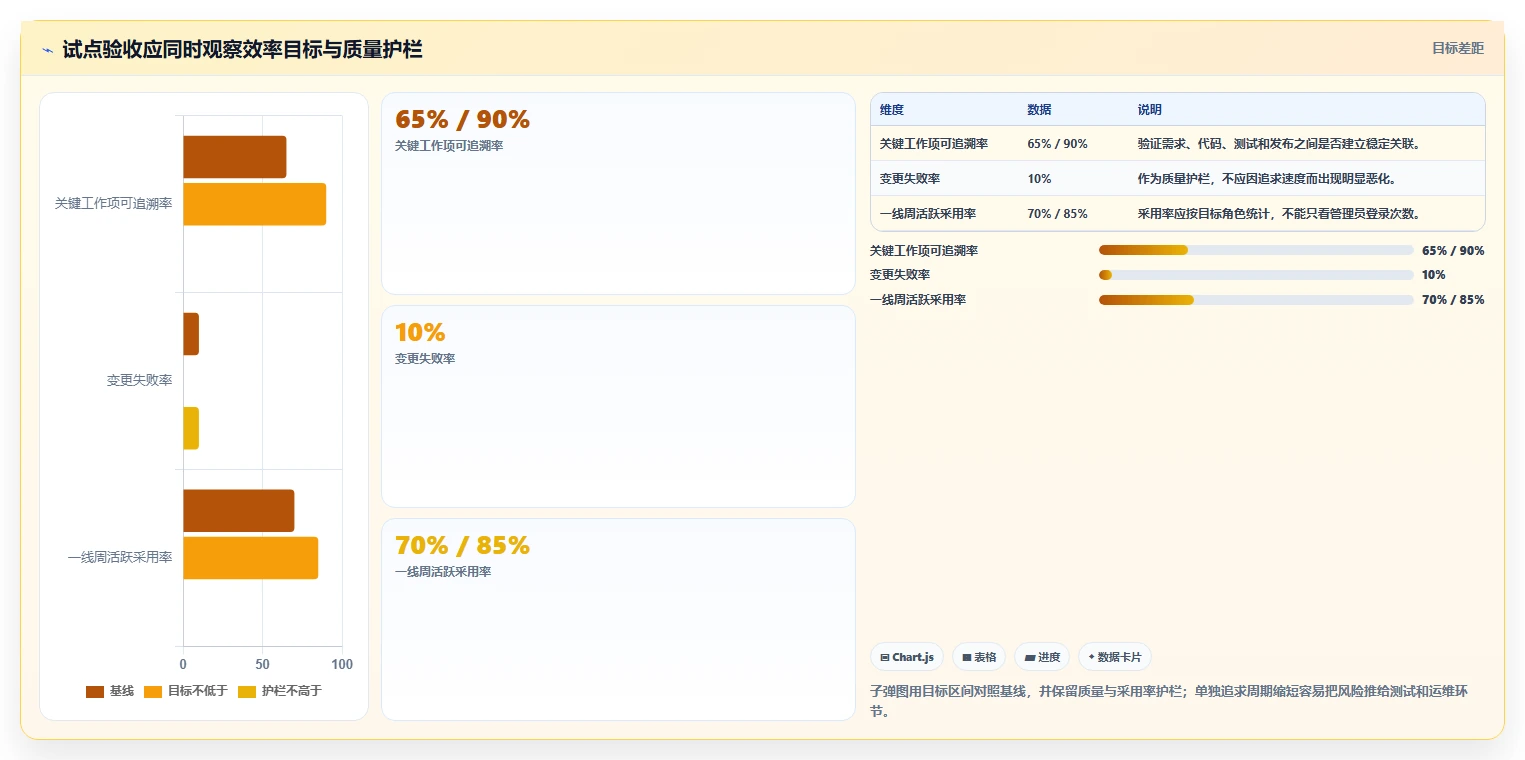Click the slide title 试点验收应同时观察效率目标与质量护栏
1525x760 pixels.
pyautogui.click(x=242, y=49)
